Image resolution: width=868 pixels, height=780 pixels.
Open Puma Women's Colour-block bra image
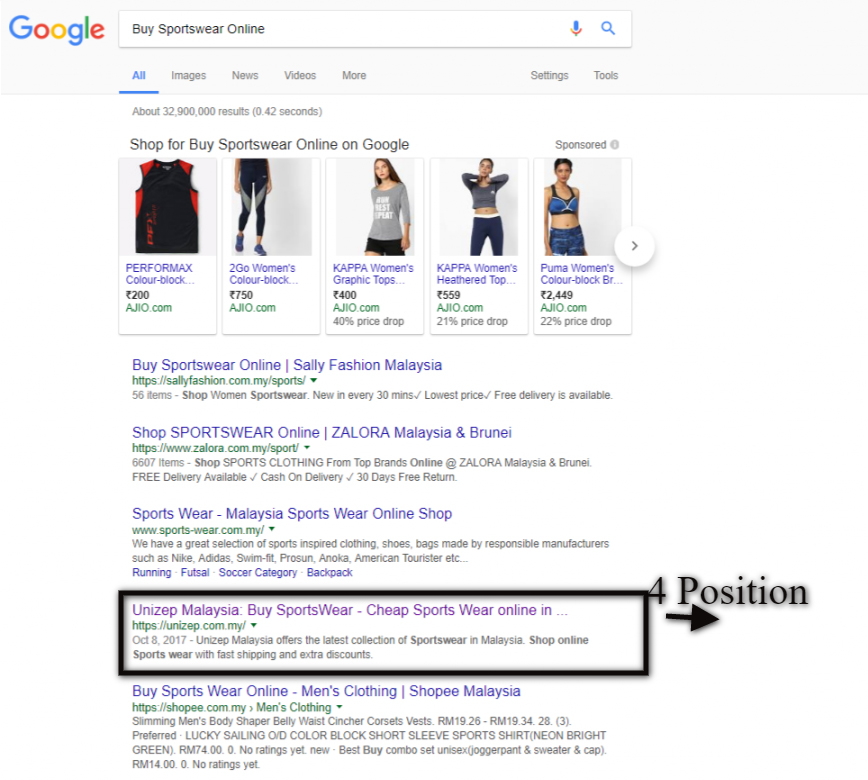click(582, 207)
